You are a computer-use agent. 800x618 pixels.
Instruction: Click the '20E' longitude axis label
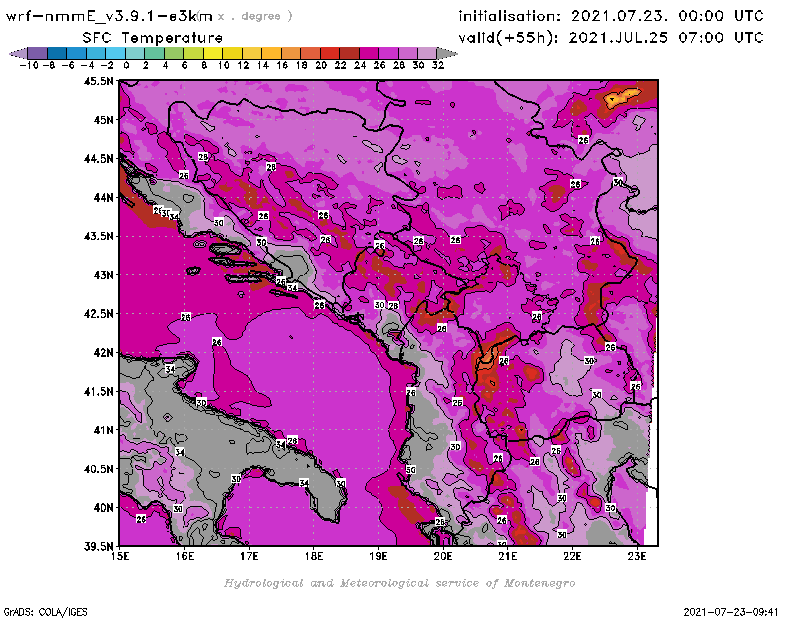tap(443, 556)
